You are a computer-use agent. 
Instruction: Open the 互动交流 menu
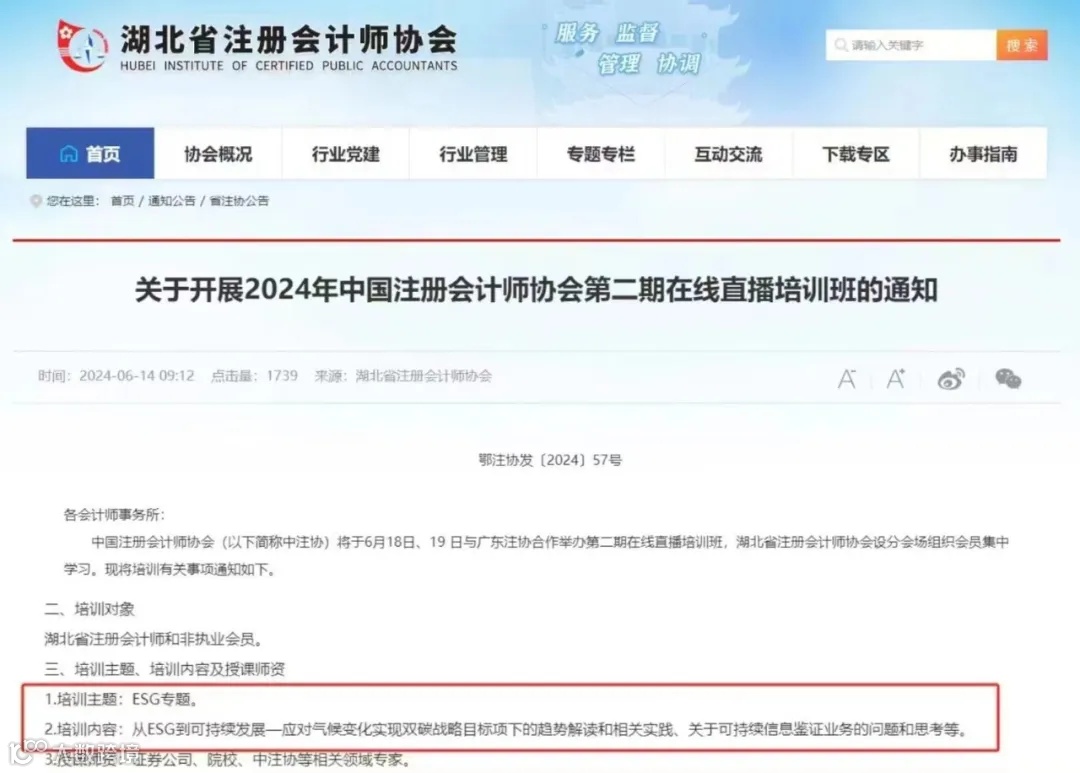pos(728,153)
